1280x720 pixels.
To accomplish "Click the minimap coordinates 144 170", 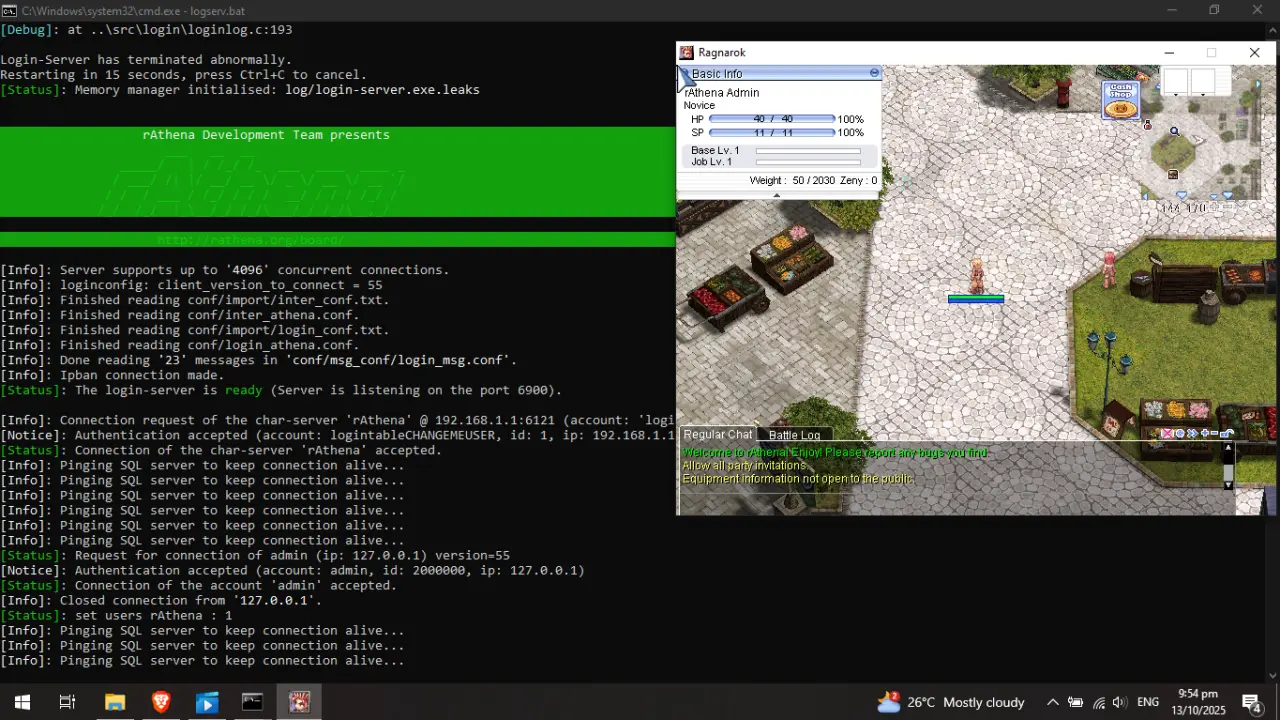I will point(1183,208).
